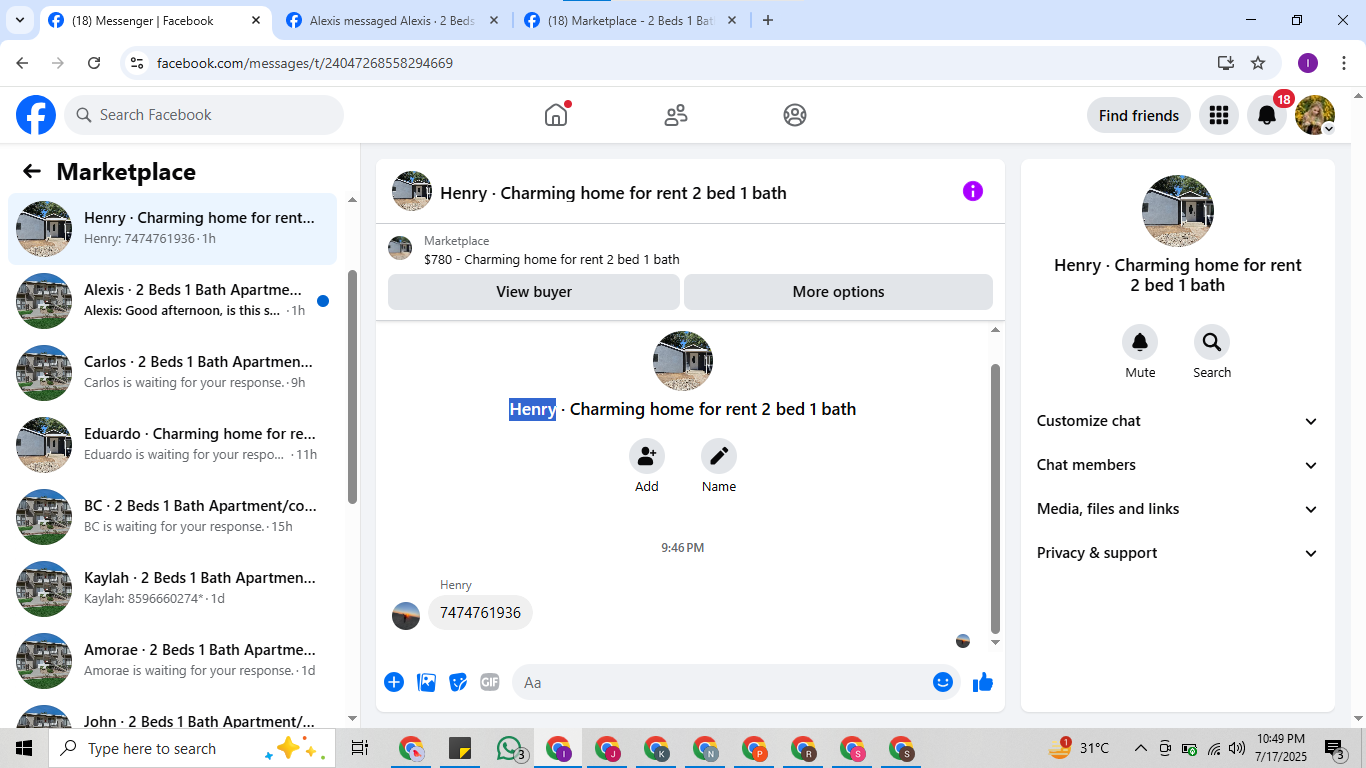Open WhatsApp from the taskbar

510,748
